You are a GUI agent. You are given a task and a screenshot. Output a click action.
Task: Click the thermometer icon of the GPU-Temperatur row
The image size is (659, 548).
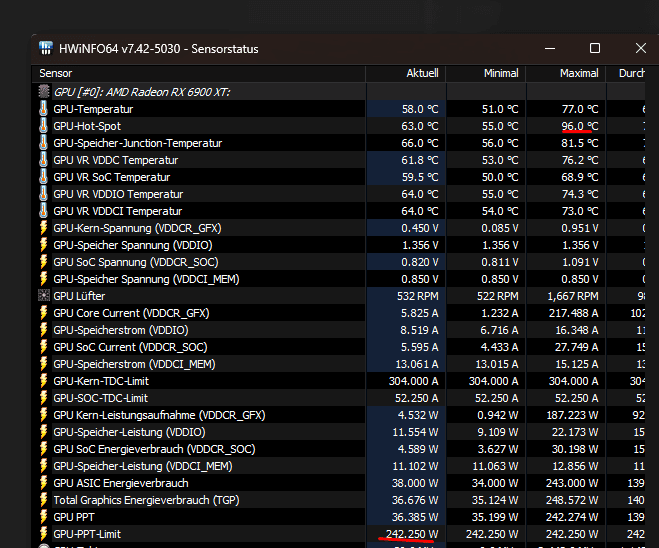[x=43, y=109]
